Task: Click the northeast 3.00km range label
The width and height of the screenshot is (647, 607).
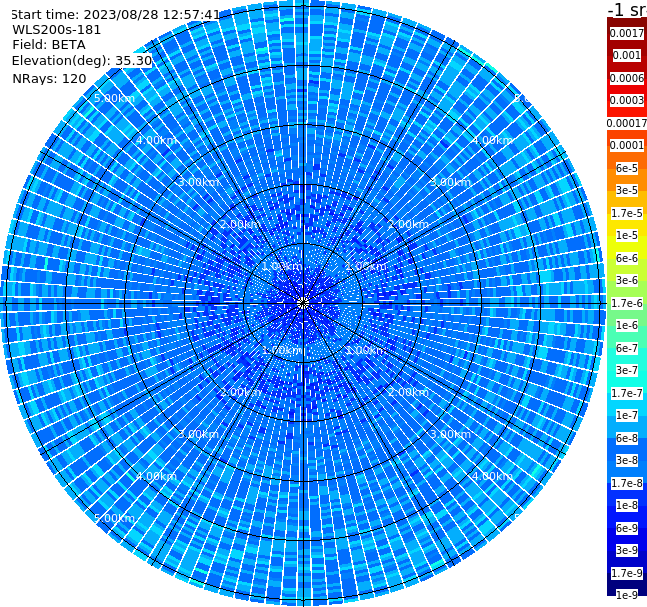Action: point(450,182)
